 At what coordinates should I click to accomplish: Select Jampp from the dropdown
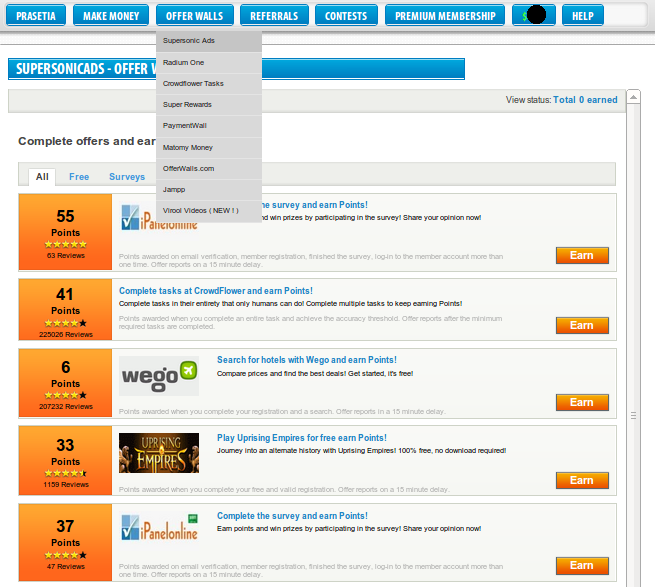(209, 190)
